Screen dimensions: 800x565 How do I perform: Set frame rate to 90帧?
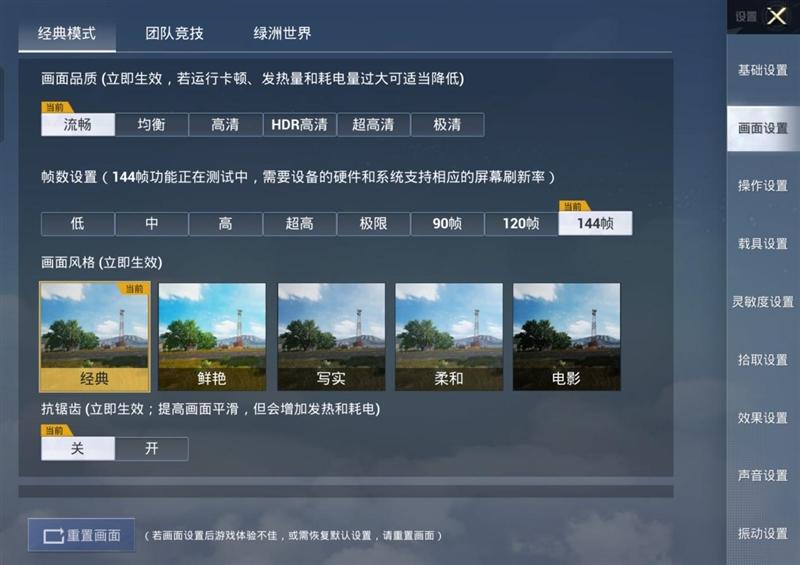coord(447,224)
